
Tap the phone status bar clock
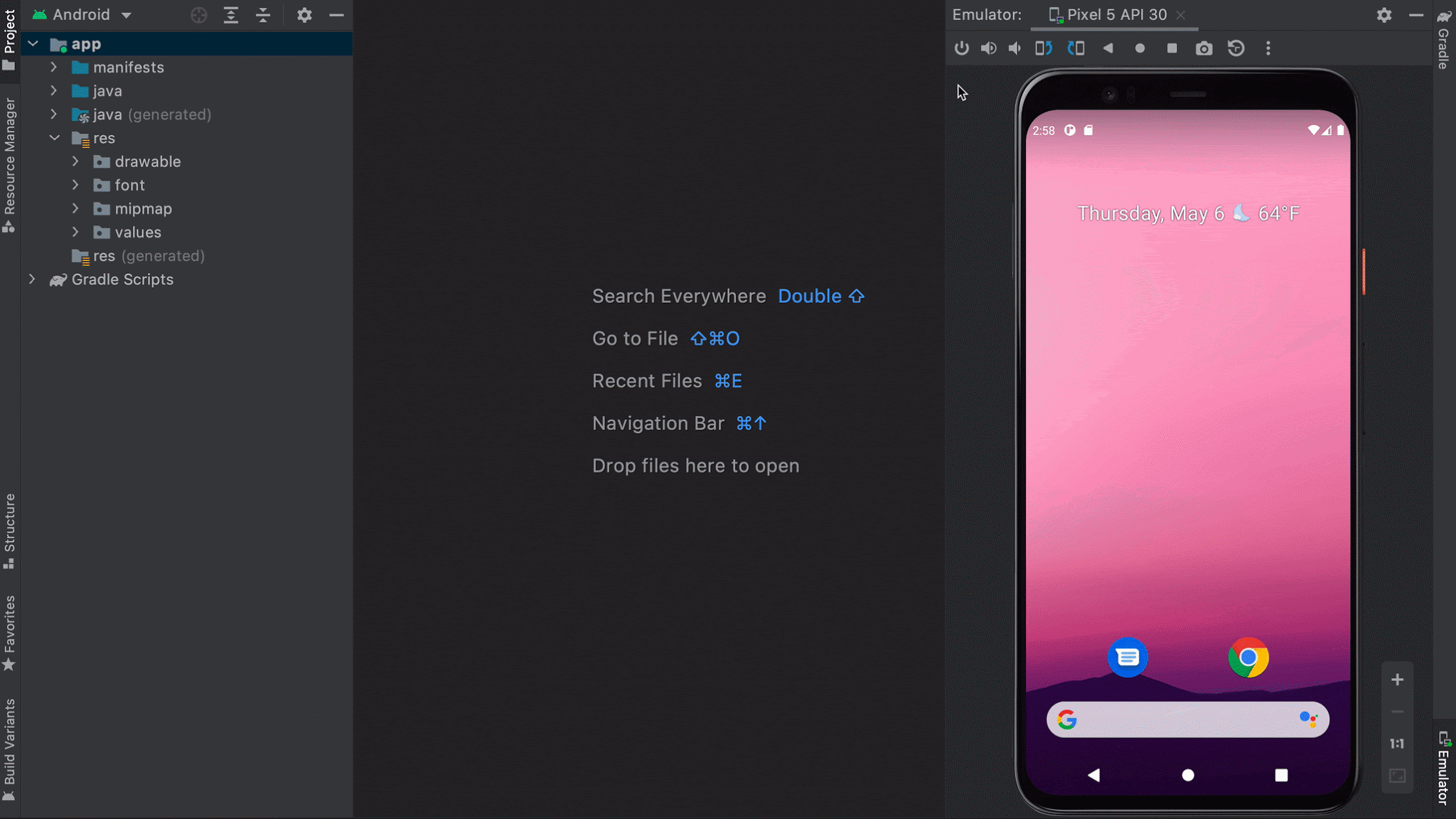click(x=1044, y=131)
